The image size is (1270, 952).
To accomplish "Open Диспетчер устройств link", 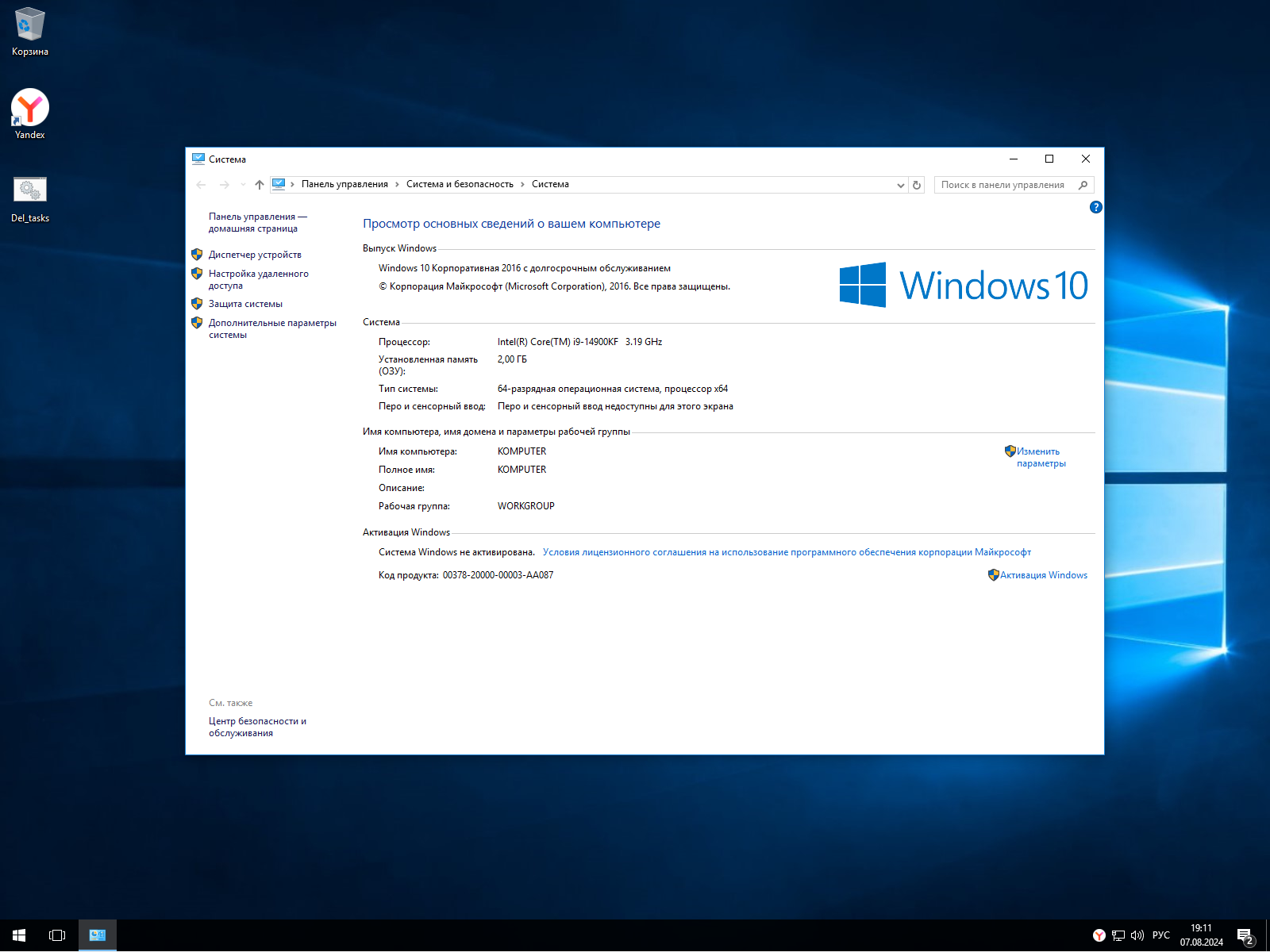I will pyautogui.click(x=255, y=255).
